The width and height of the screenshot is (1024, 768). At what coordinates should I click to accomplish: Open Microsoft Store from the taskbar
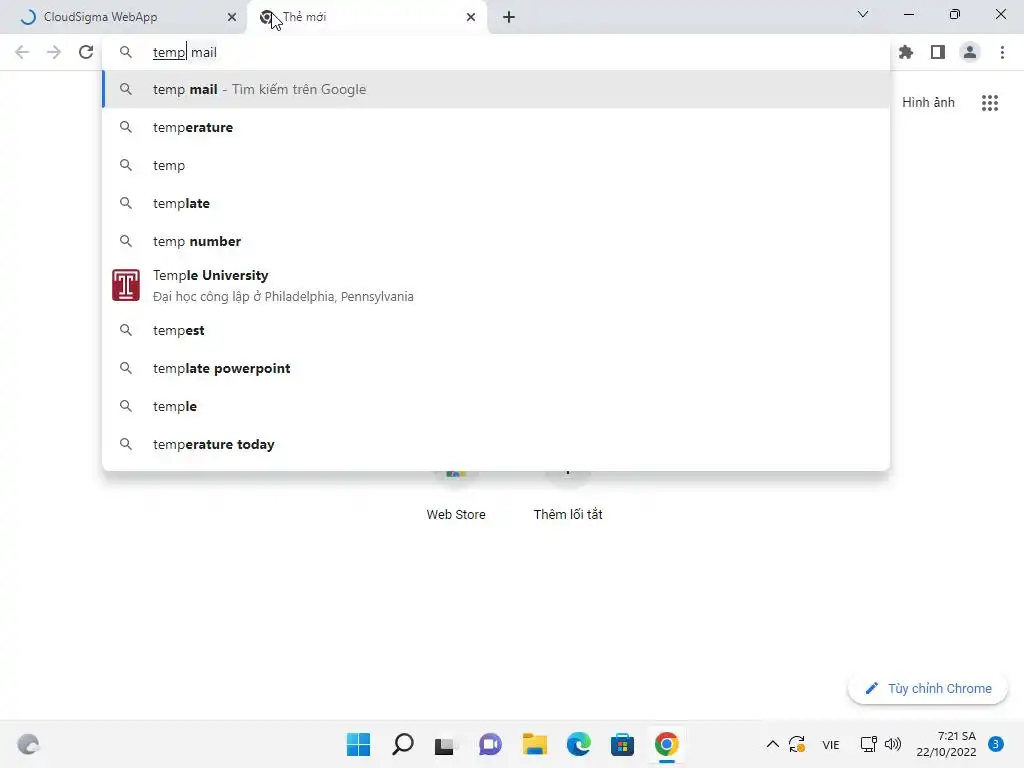coord(622,744)
